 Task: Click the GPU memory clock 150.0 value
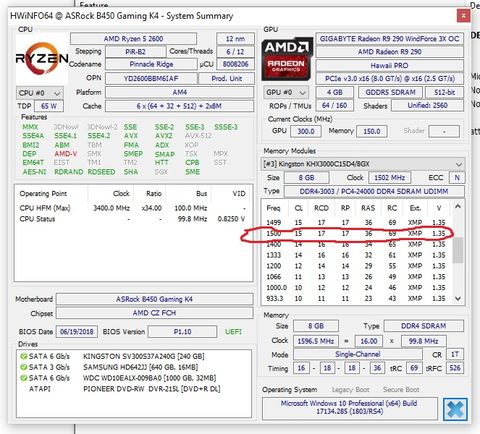tap(372, 131)
